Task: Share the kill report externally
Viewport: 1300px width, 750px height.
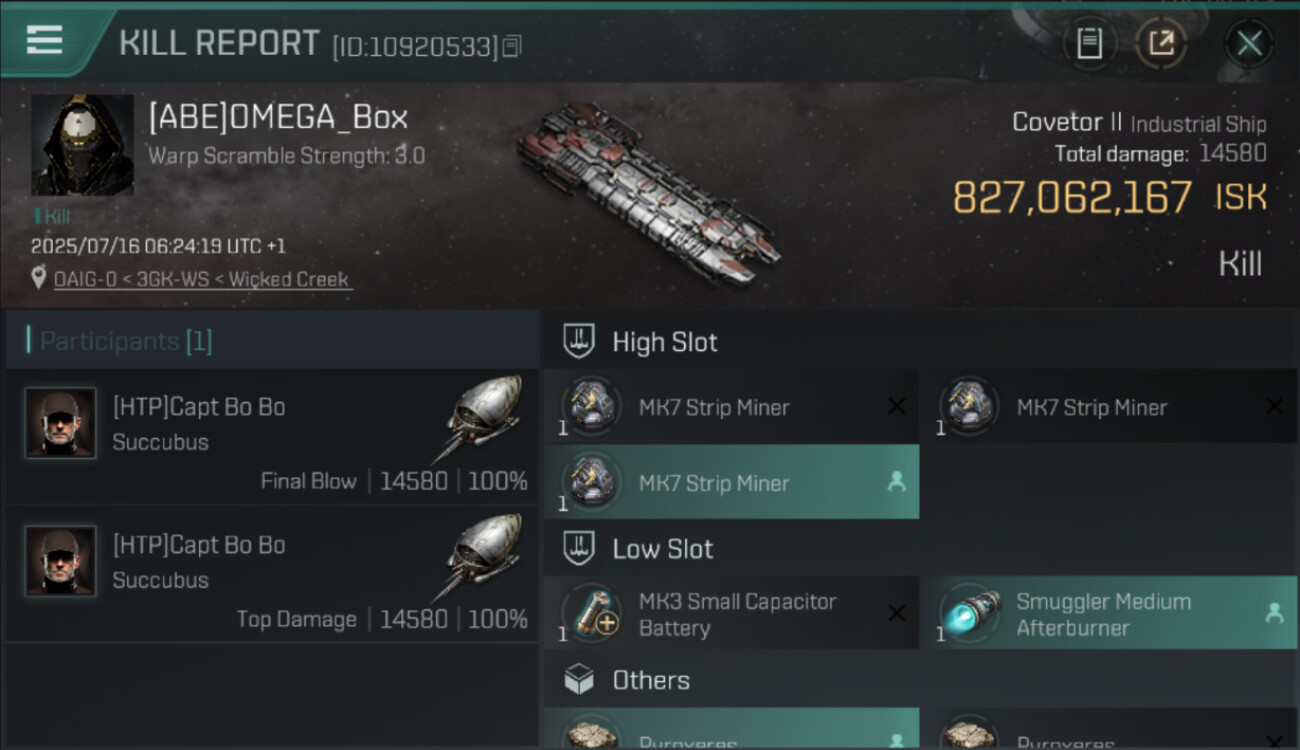Action: (x=1160, y=43)
